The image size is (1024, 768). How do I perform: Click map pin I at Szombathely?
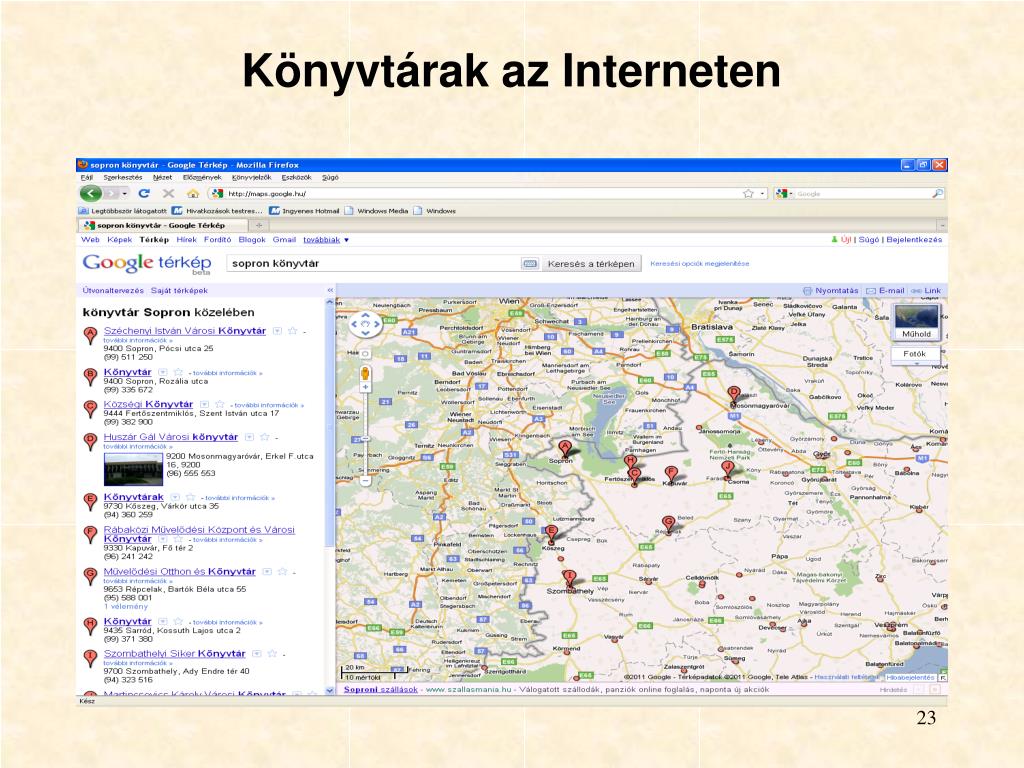point(569,579)
